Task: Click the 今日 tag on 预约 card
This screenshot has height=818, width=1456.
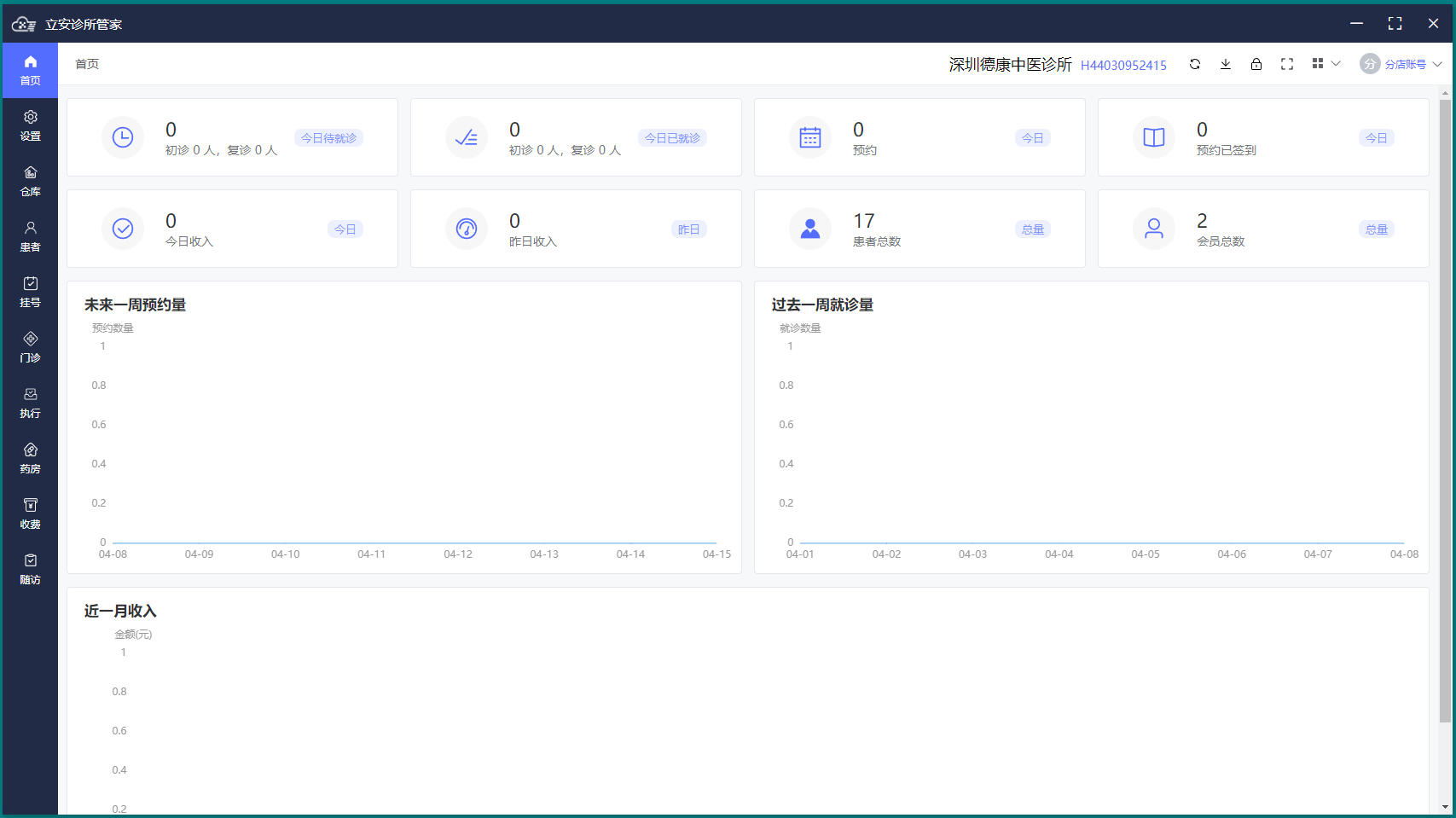Action: [1033, 138]
